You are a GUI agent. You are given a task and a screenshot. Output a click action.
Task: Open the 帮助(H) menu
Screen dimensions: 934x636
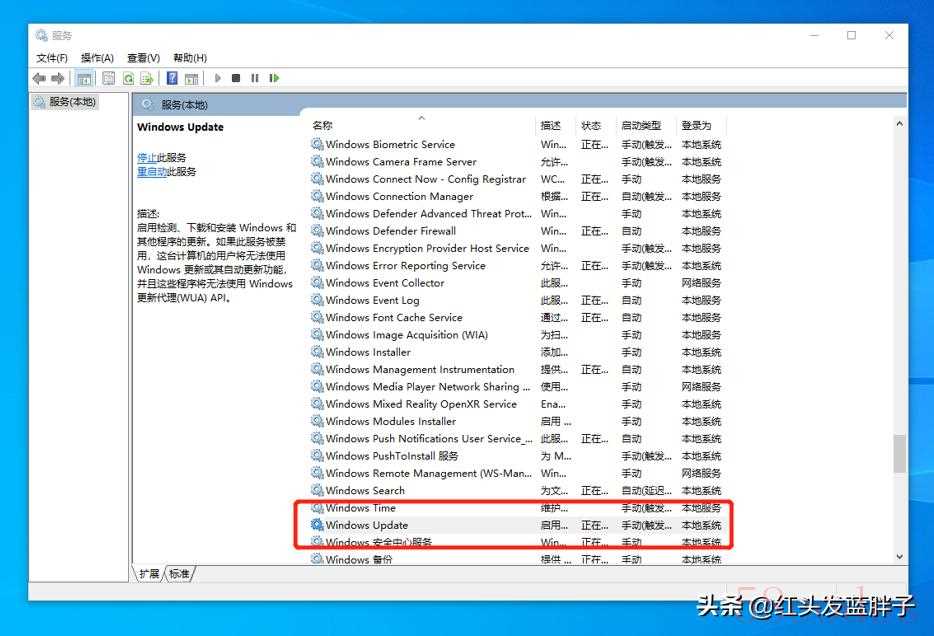click(190, 58)
